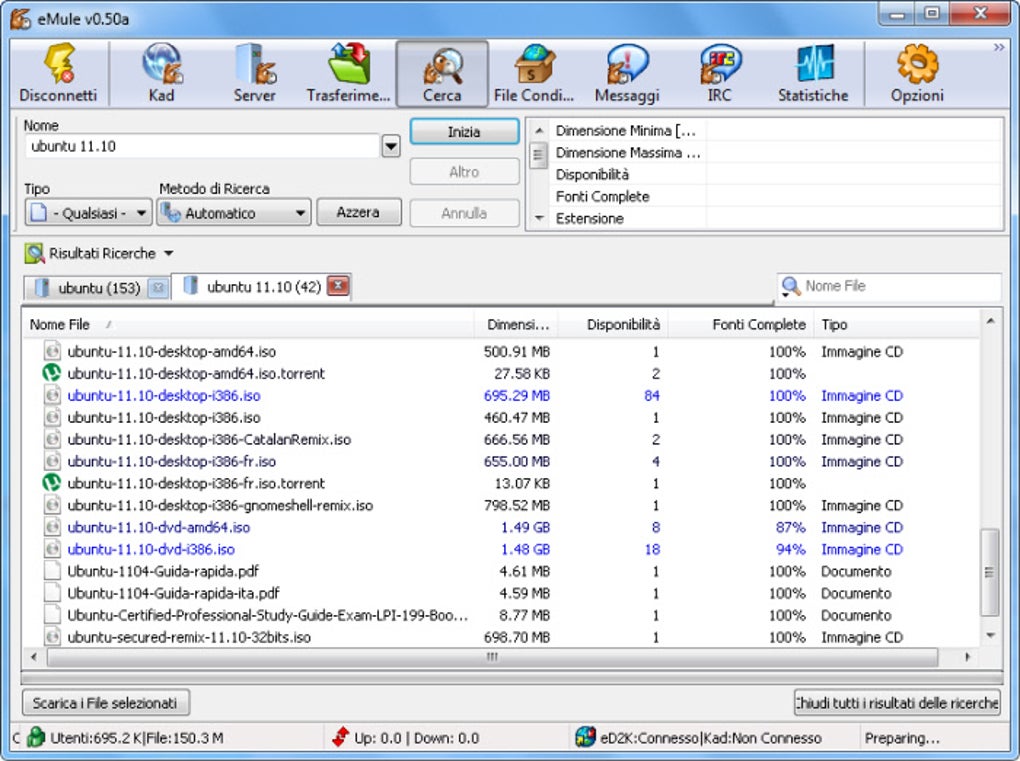The height and width of the screenshot is (761, 1020).
Task: Open the Kad network icon
Action: [162, 63]
